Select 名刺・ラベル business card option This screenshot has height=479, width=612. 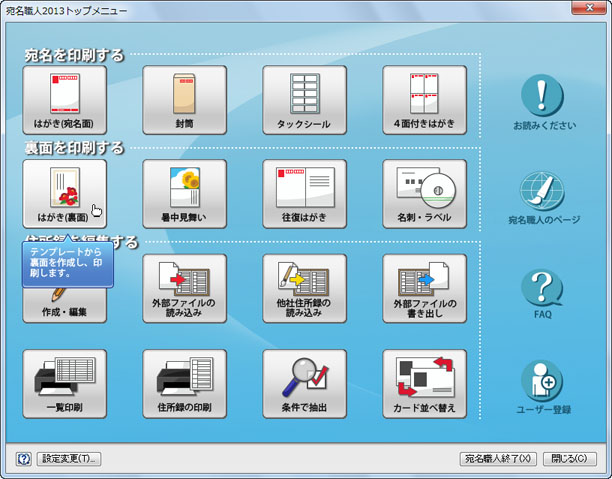(x=424, y=193)
